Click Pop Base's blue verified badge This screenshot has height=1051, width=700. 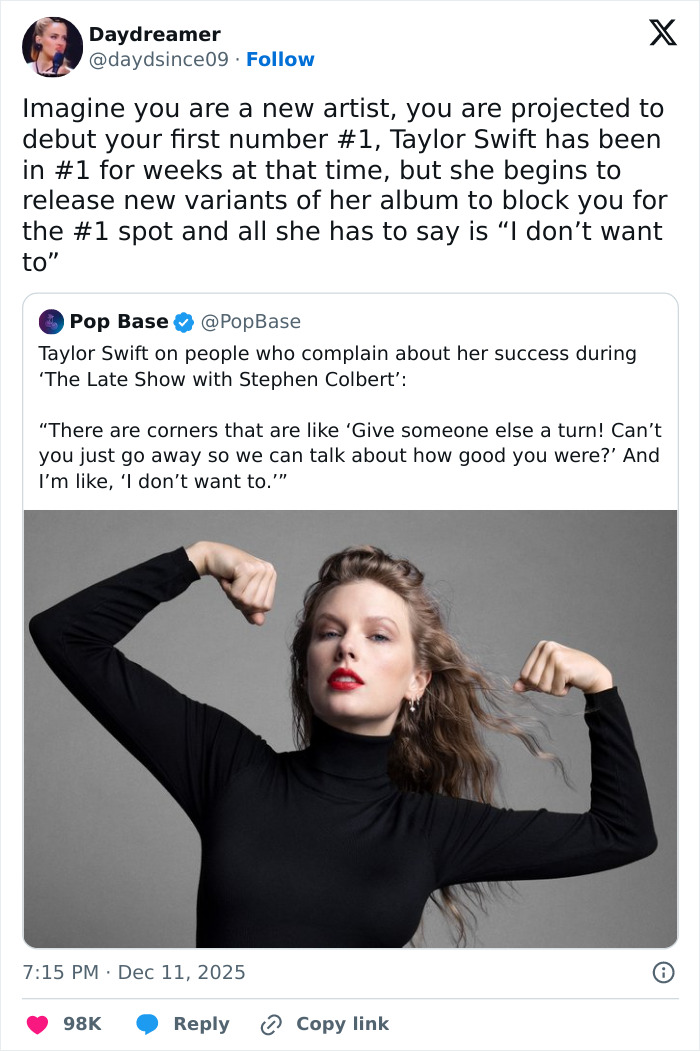[x=183, y=322]
